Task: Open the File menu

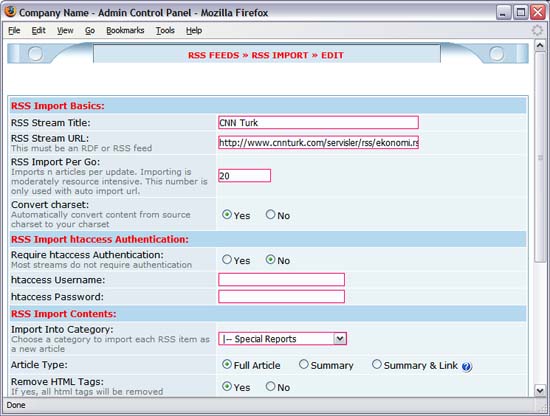Action: pos(14,31)
